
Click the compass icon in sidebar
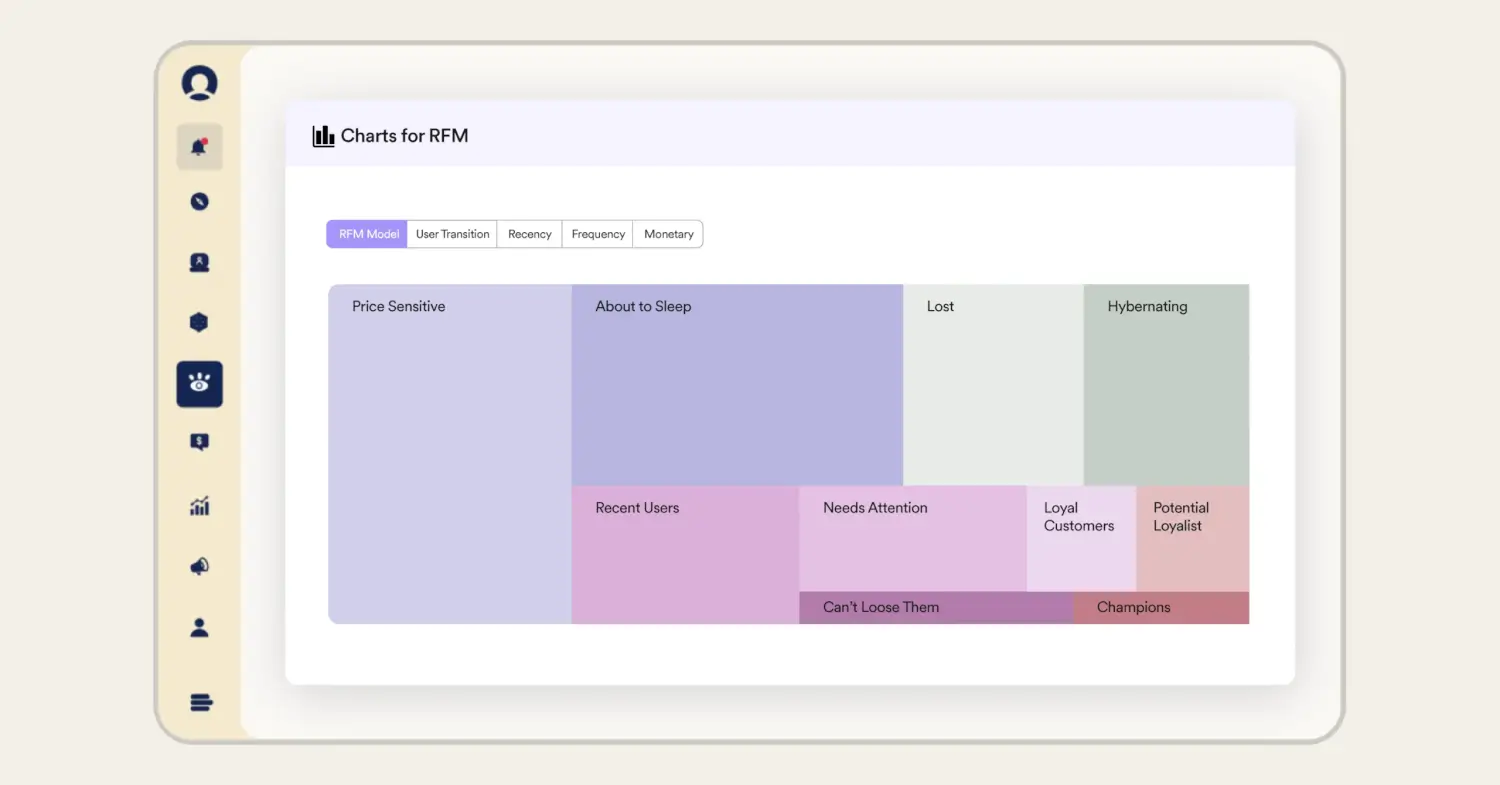(199, 201)
